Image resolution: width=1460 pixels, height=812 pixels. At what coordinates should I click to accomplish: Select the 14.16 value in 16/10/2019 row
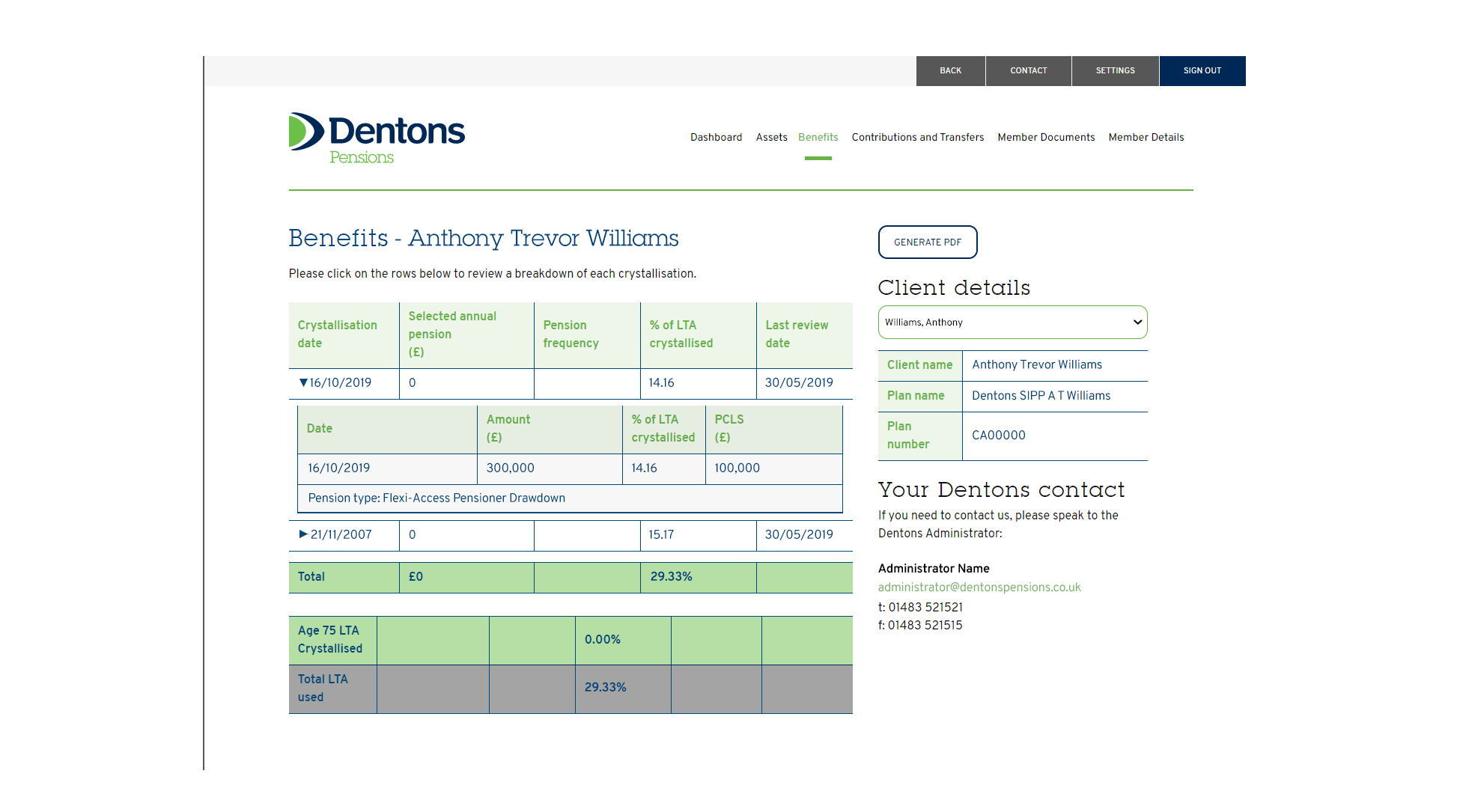tap(661, 382)
